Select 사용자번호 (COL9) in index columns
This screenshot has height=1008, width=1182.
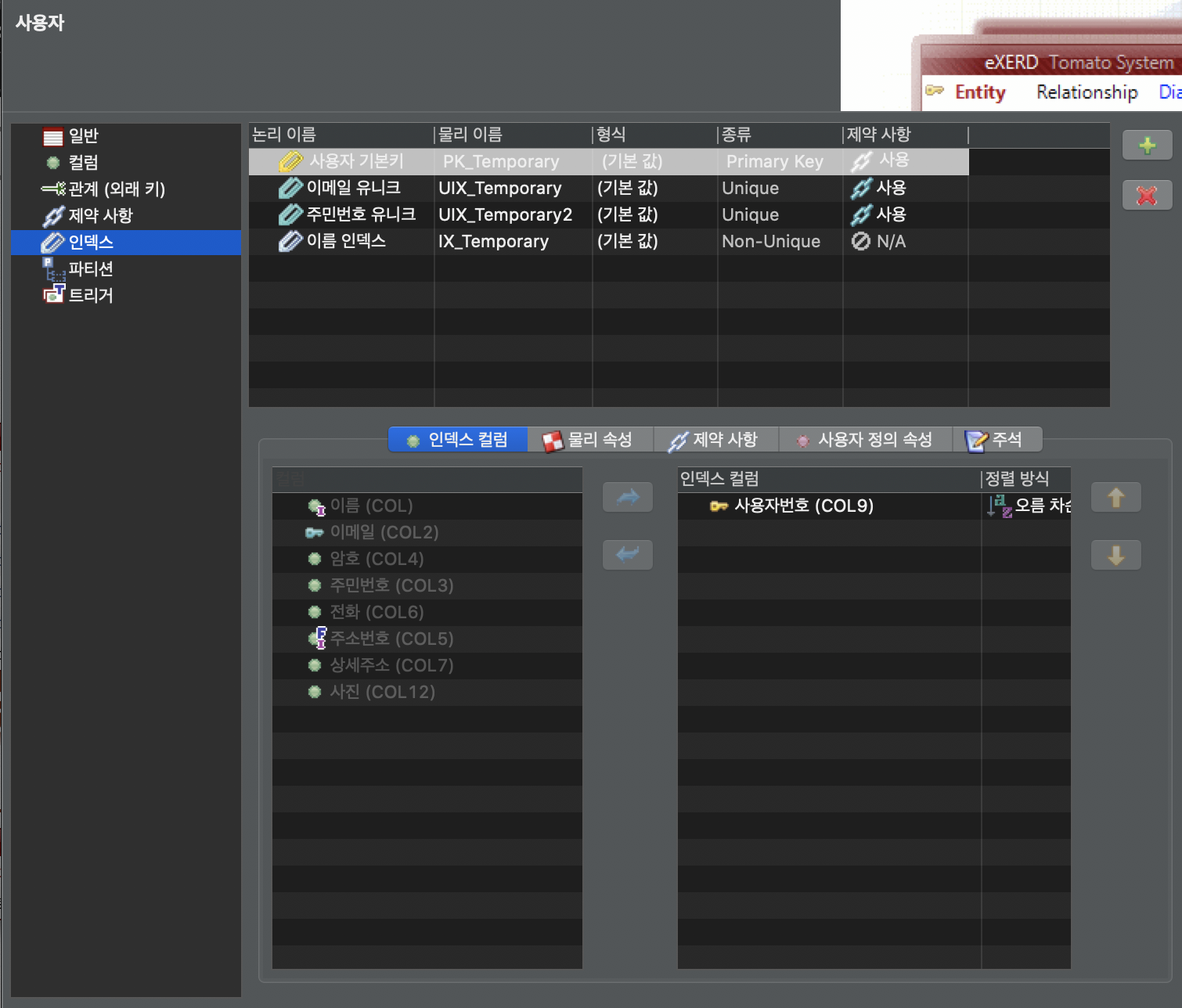[x=803, y=506]
